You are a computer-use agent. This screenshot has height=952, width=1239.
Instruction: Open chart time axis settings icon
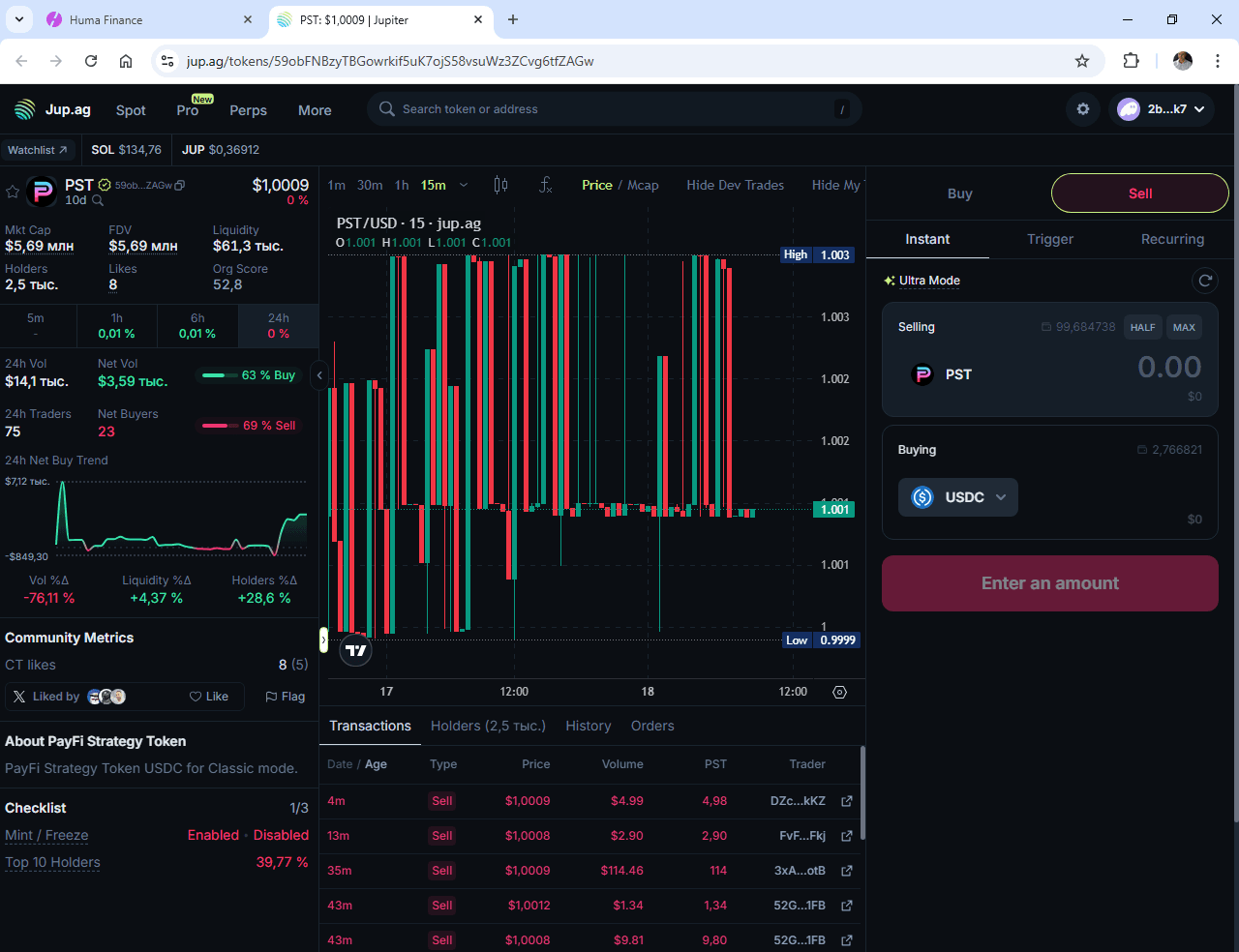pos(839,692)
